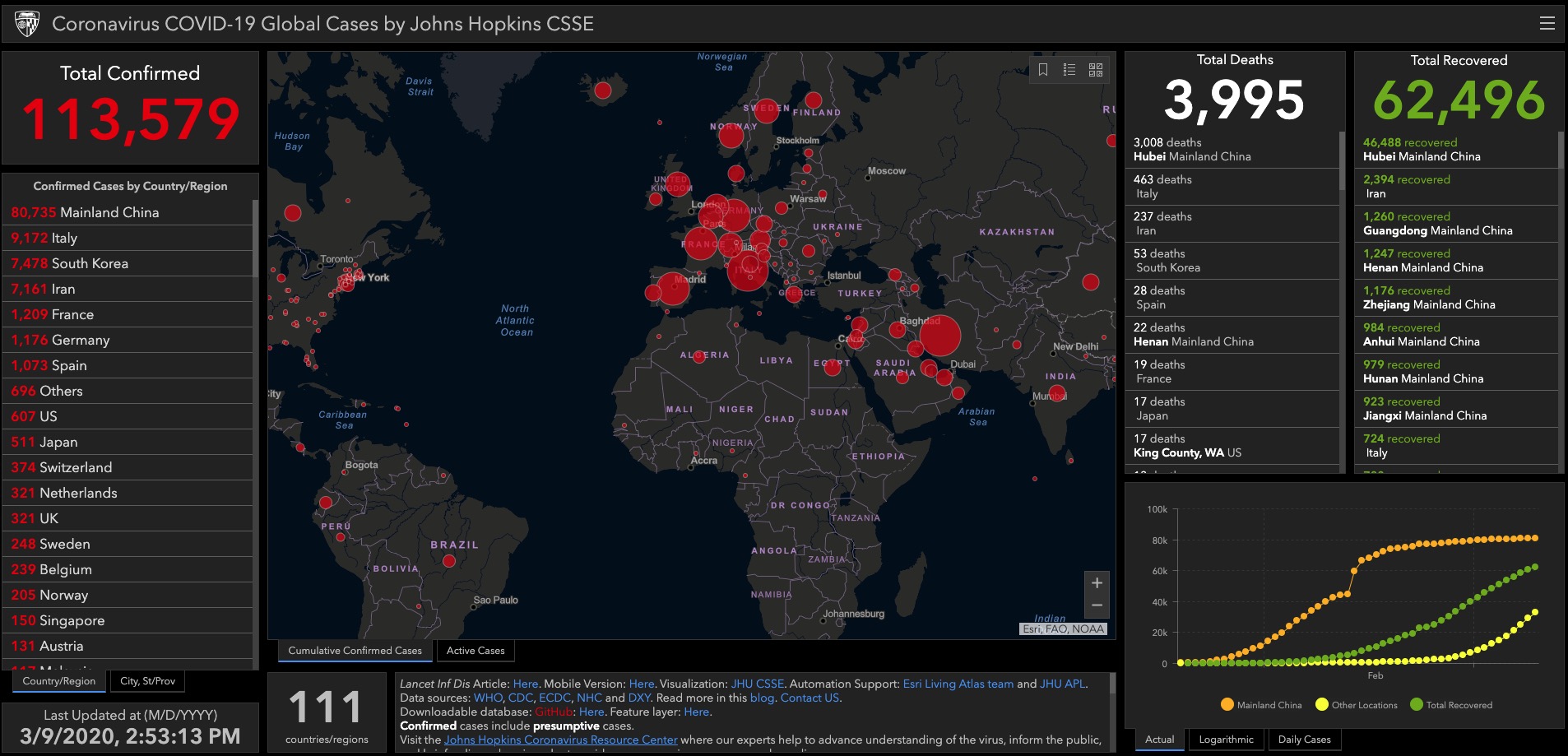
Task: Open the map bookmarks icon
Action: (1042, 70)
